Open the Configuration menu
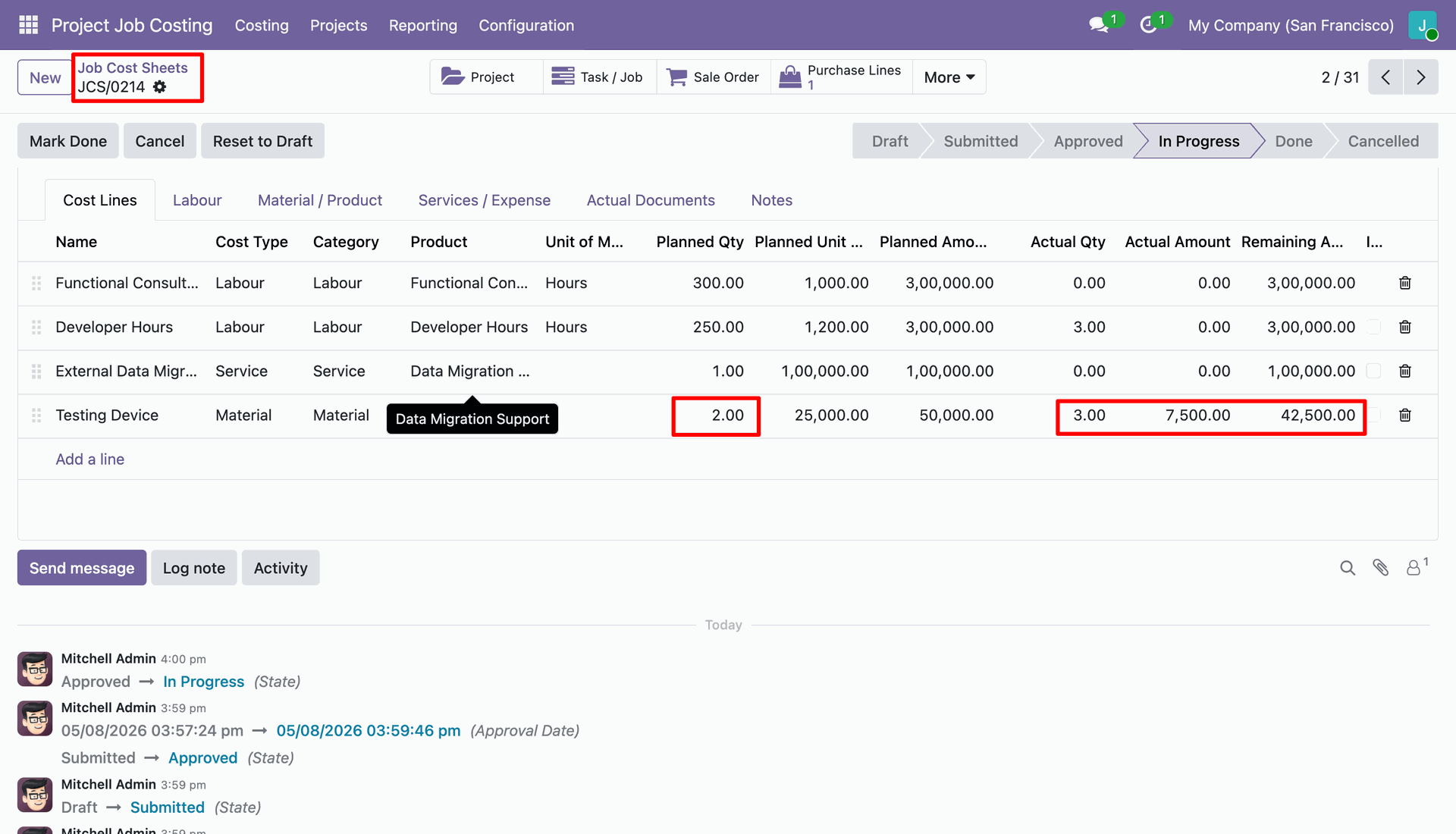This screenshot has width=1456, height=834. 526,25
